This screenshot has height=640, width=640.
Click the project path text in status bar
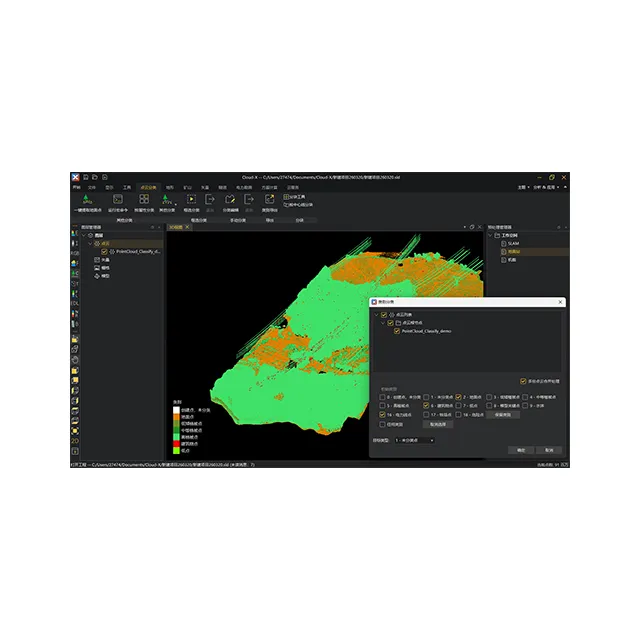162,464
